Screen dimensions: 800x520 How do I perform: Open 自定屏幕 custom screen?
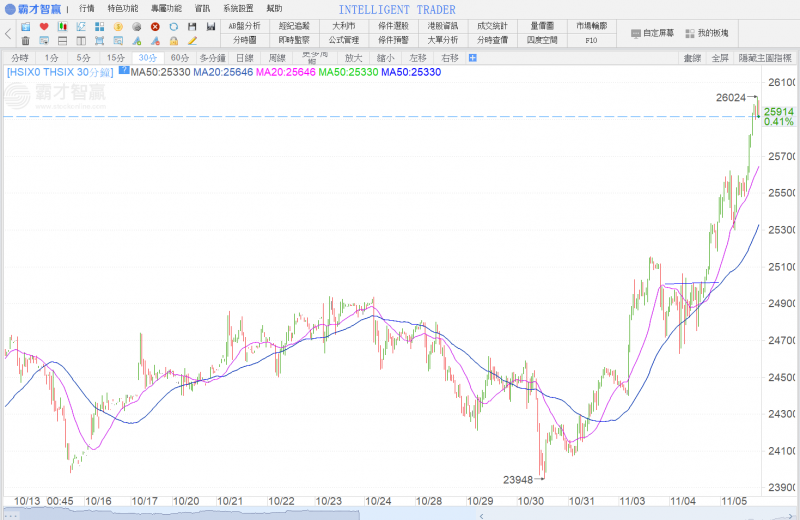click(652, 33)
